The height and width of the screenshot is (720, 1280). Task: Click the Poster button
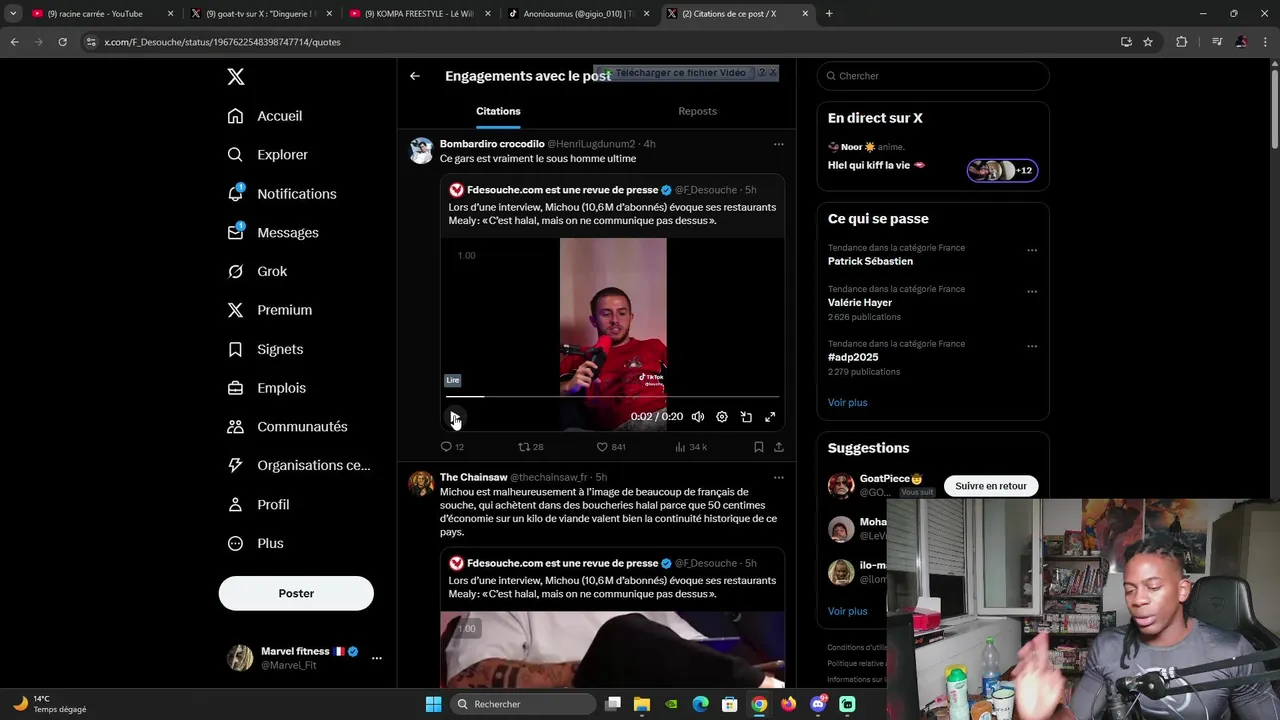296,593
